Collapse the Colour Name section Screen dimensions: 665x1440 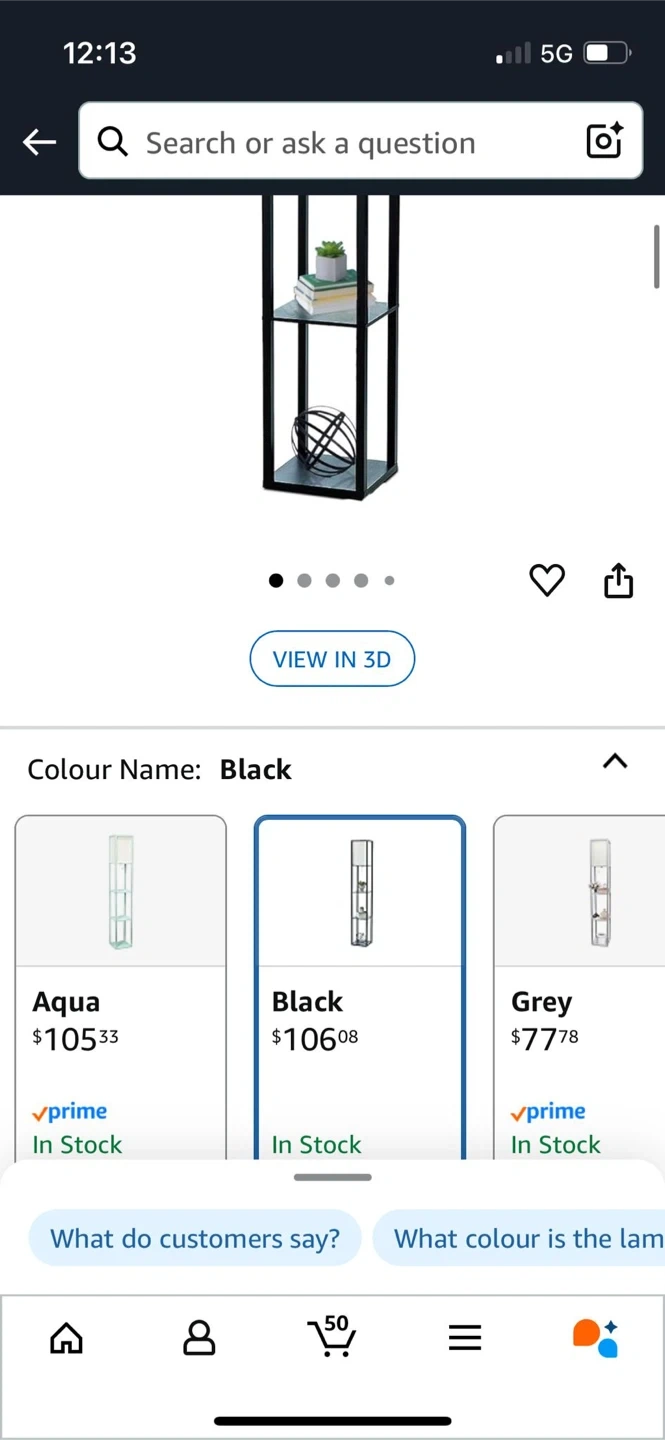615,762
